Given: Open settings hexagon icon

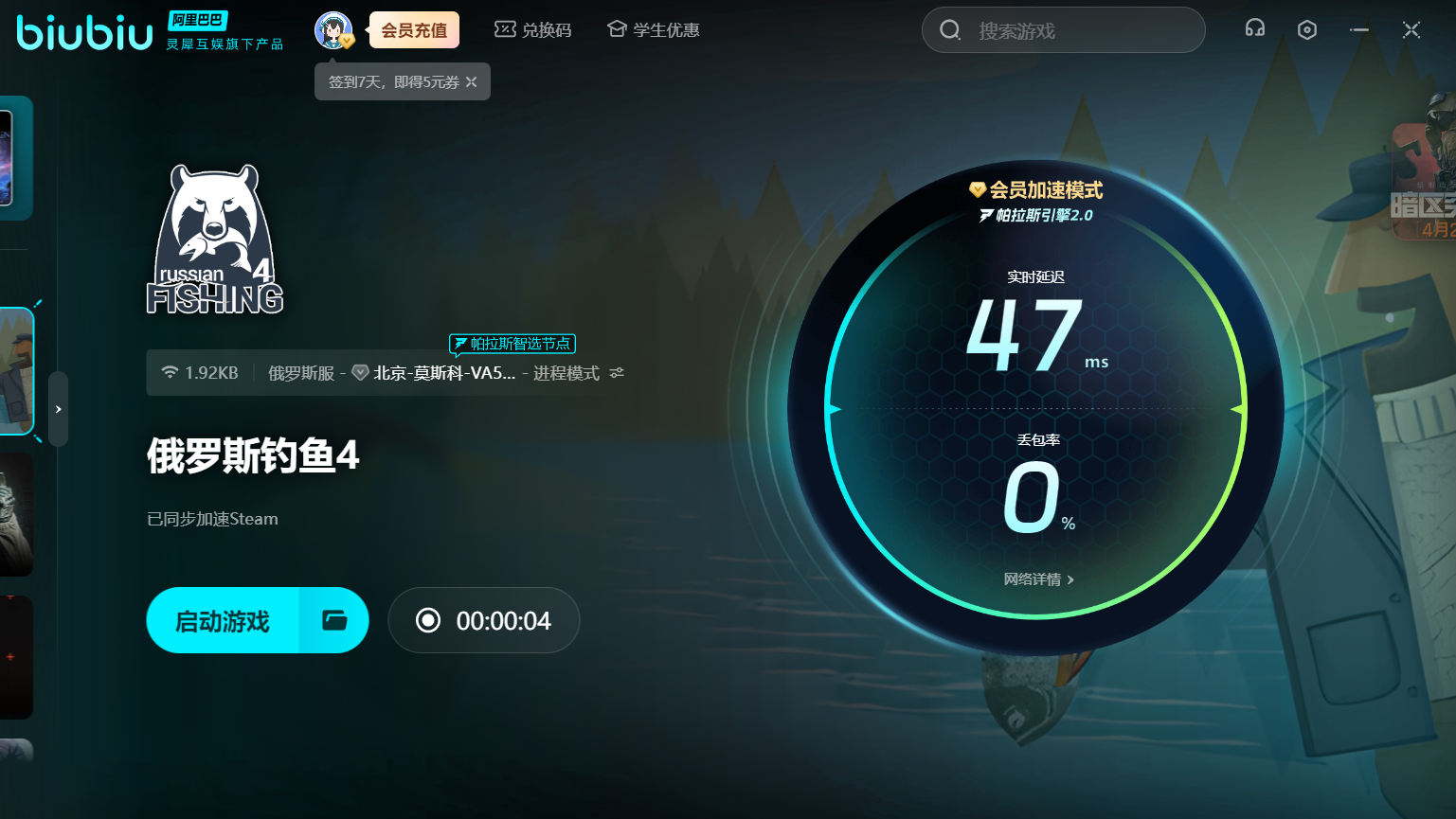Looking at the screenshot, I should pyautogui.click(x=1306, y=30).
